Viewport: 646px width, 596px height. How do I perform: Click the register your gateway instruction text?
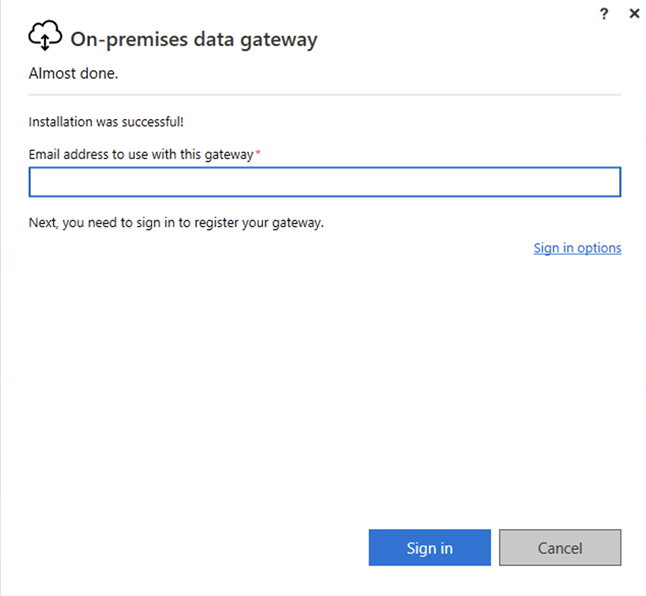click(176, 223)
